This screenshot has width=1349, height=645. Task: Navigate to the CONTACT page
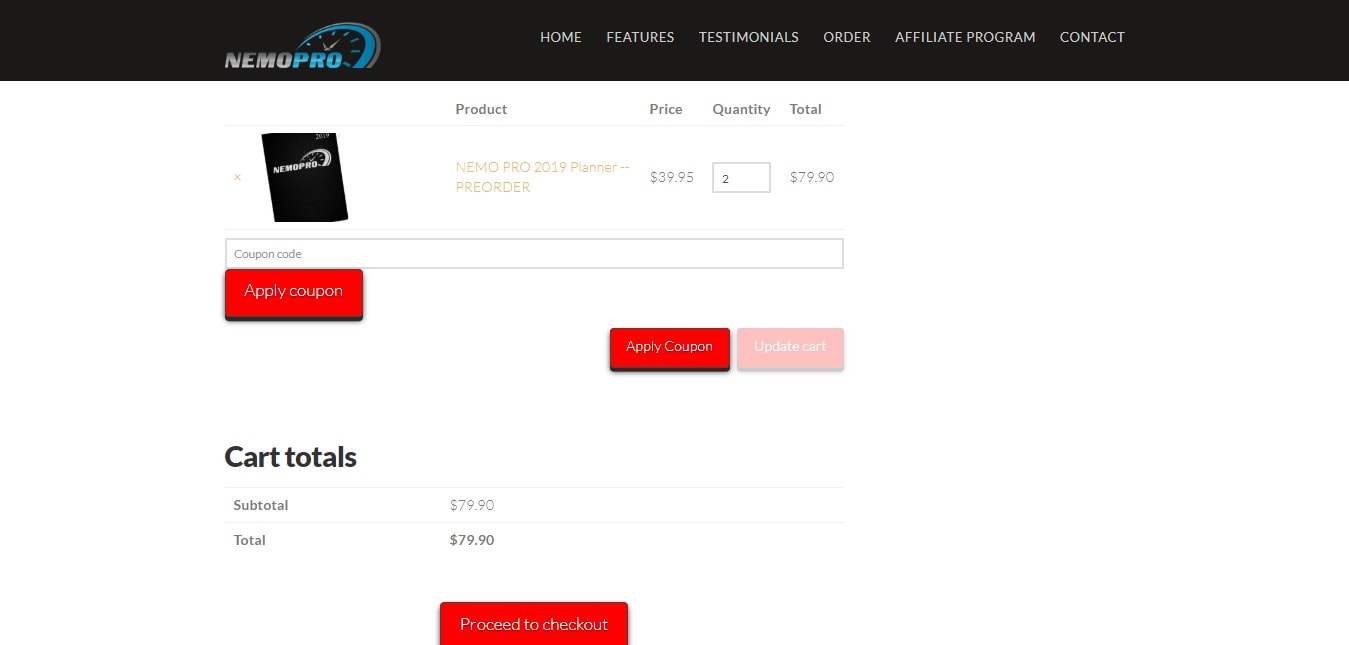(1092, 37)
